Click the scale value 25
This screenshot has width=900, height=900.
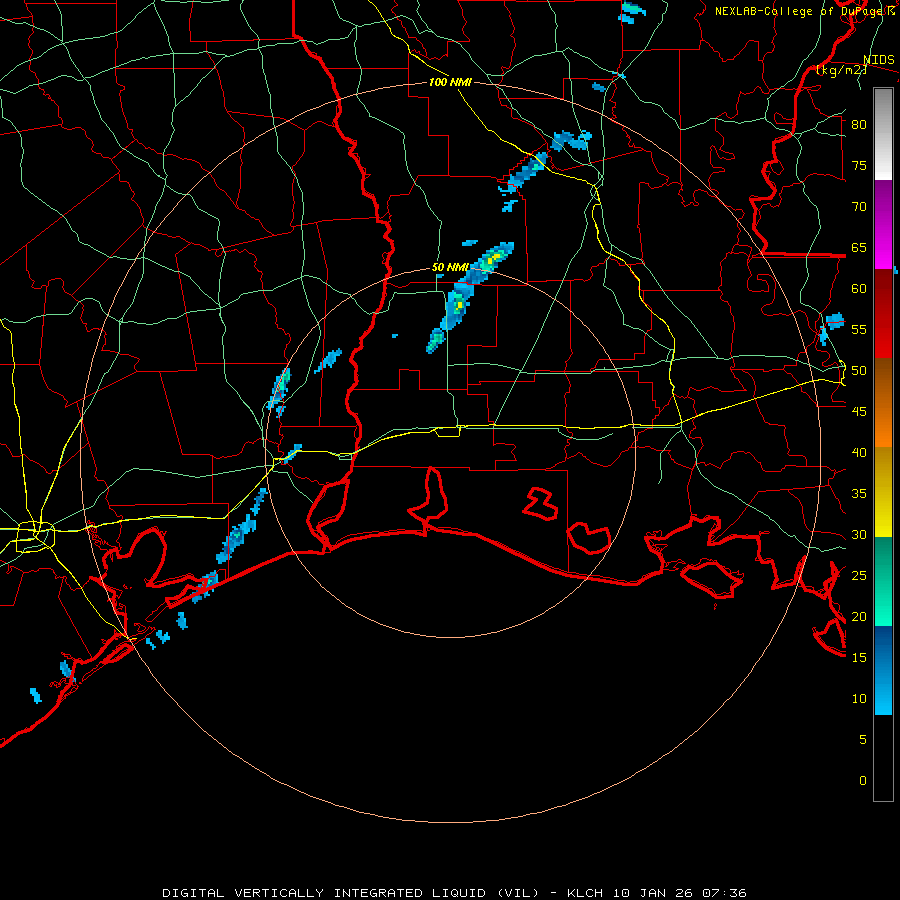(859, 576)
